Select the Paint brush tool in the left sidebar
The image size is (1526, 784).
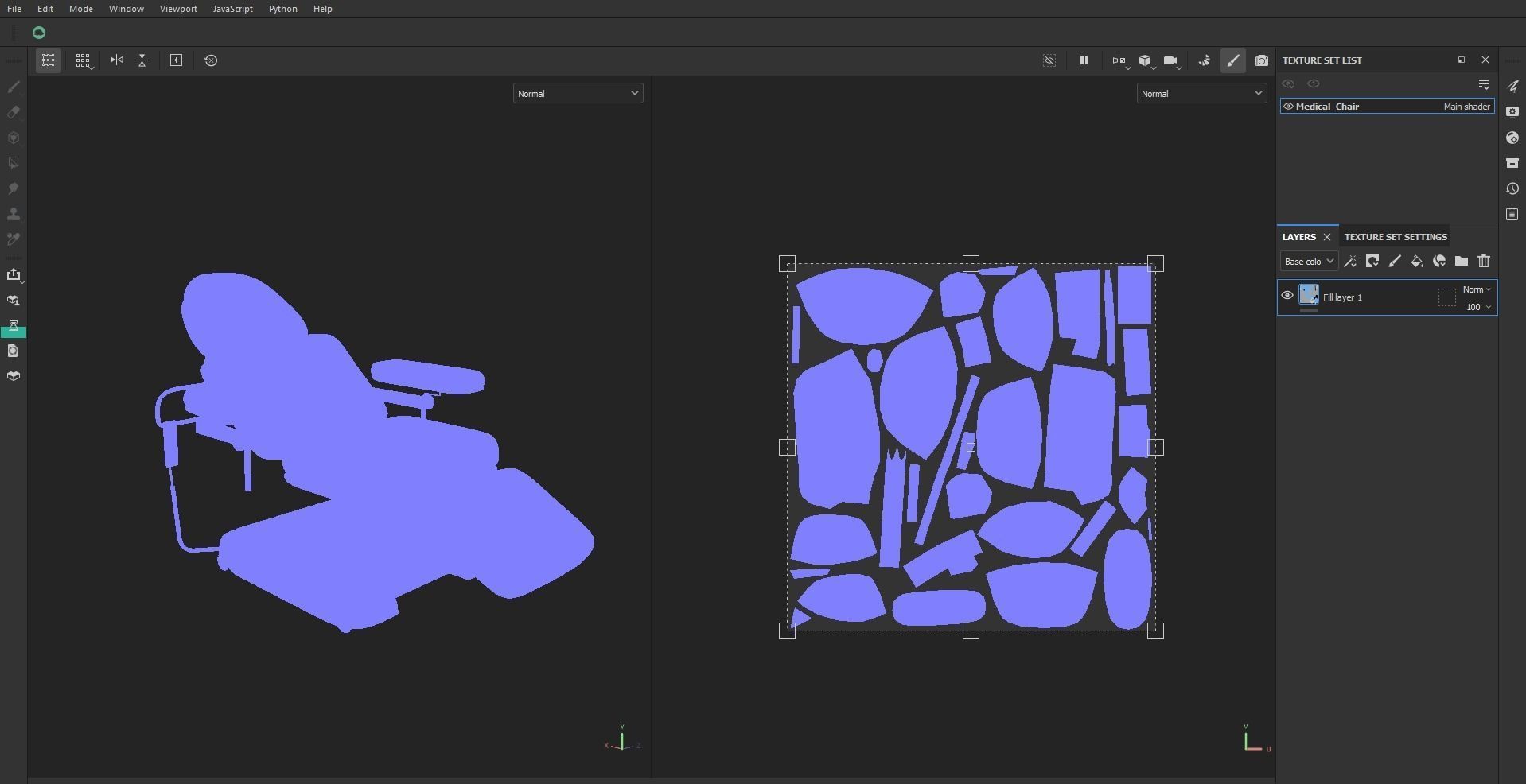(x=14, y=87)
